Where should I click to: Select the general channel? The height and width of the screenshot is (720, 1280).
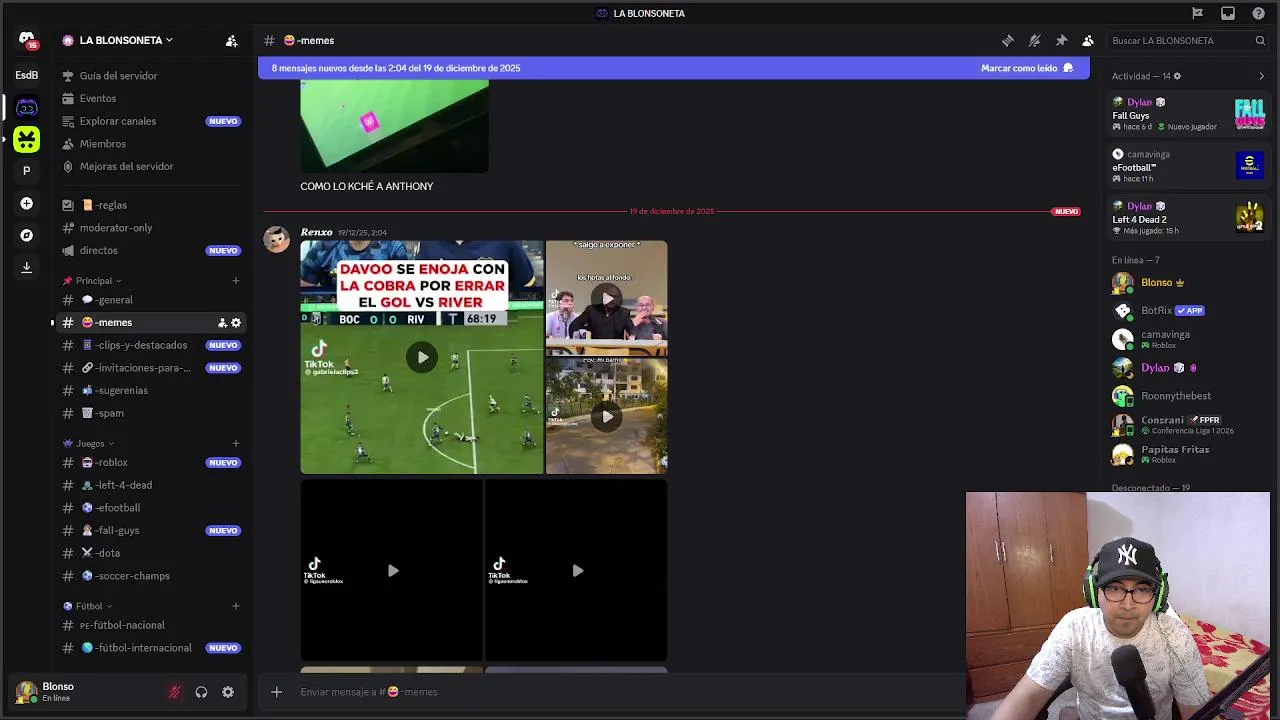click(150, 300)
